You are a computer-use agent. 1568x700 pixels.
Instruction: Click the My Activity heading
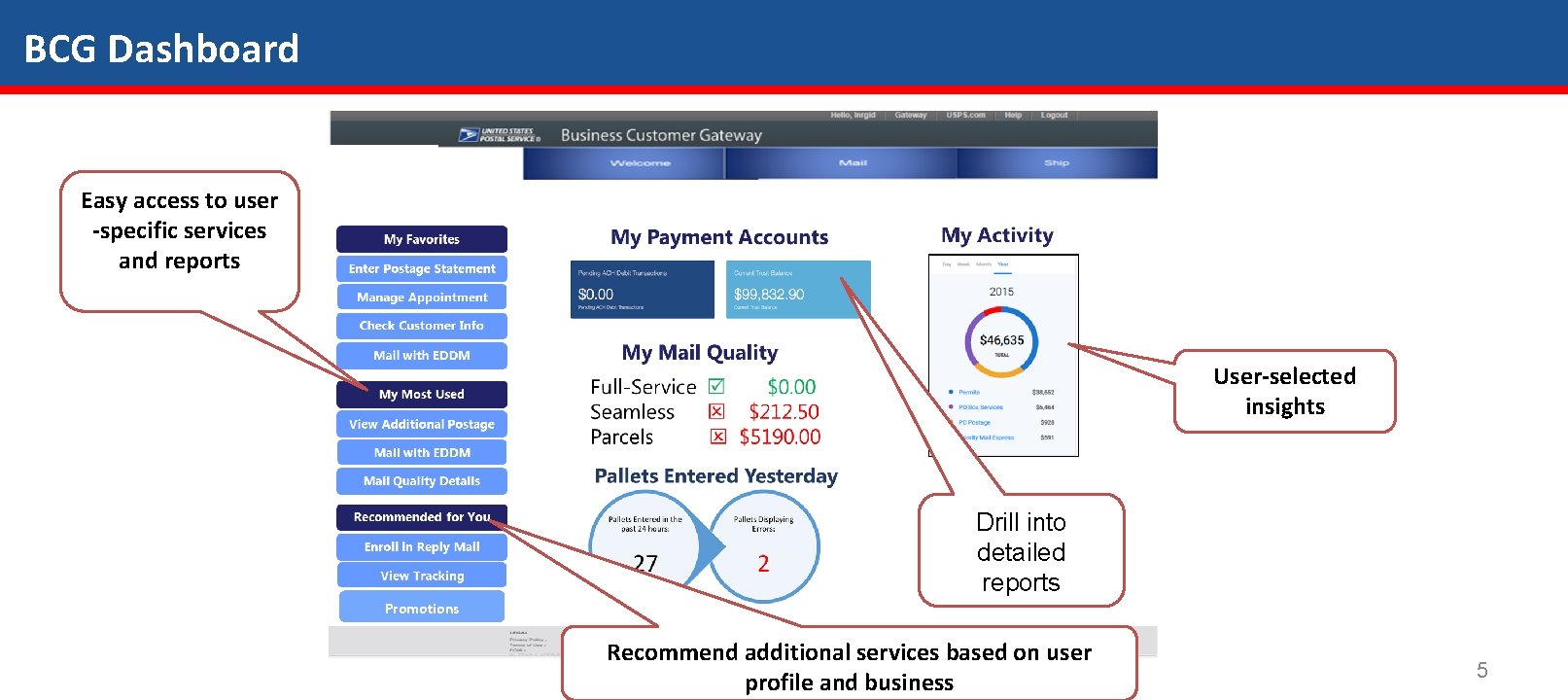pyautogui.click(x=997, y=235)
